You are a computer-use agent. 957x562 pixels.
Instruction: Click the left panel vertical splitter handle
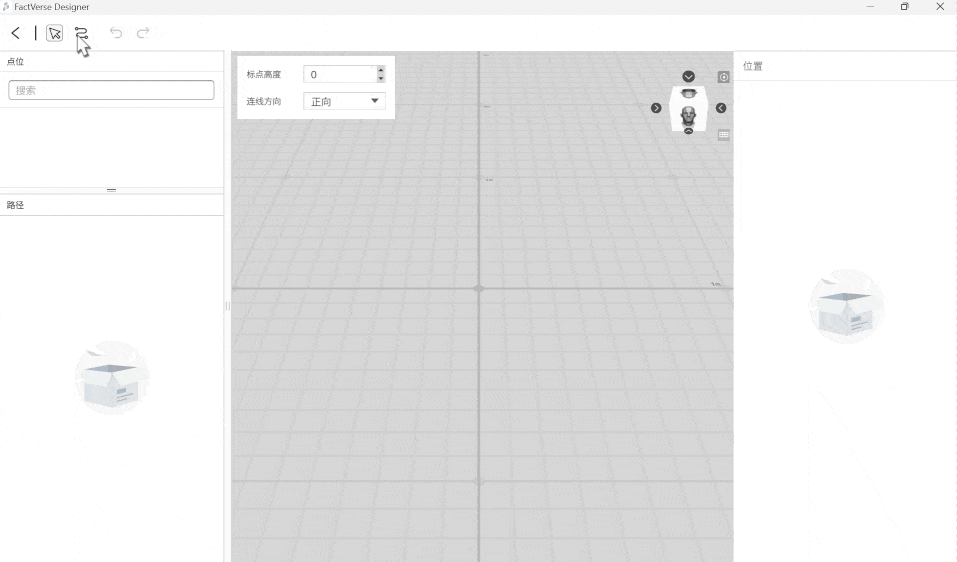coord(228,306)
